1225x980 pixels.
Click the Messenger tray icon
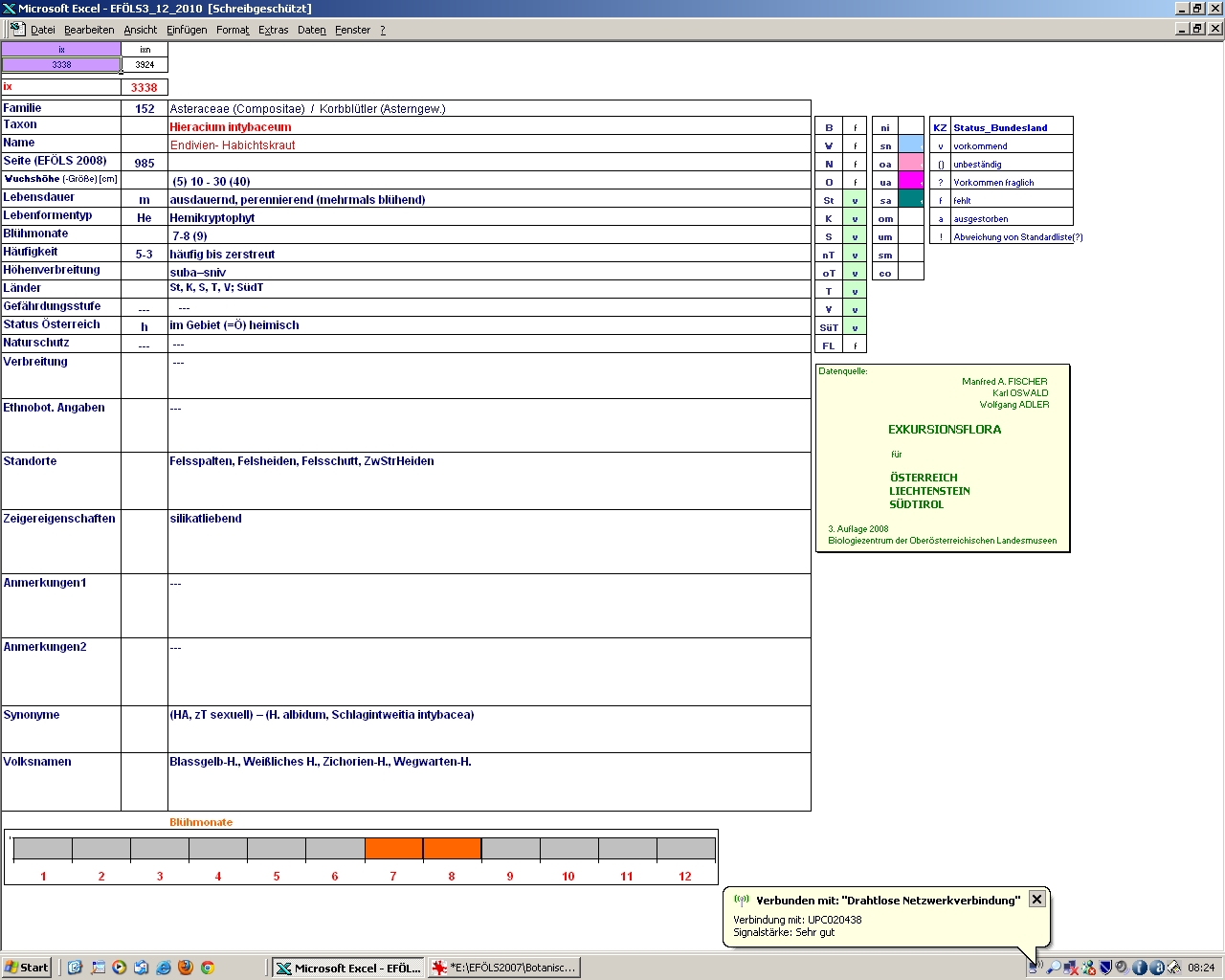coord(1088,968)
